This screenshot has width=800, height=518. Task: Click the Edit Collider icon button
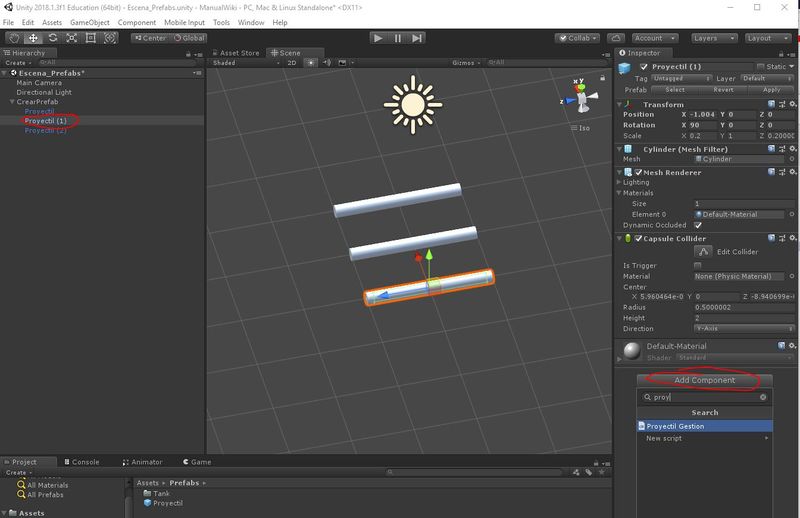703,252
